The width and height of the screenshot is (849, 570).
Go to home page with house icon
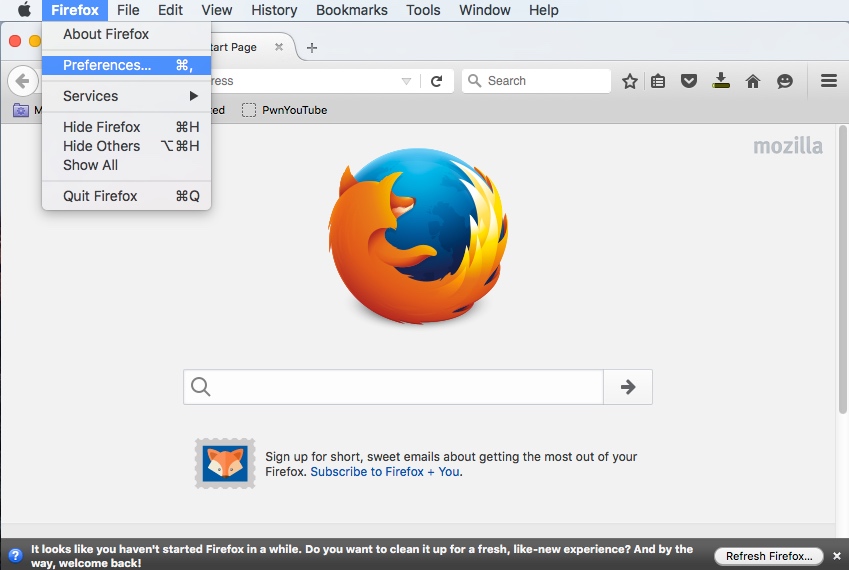click(753, 81)
